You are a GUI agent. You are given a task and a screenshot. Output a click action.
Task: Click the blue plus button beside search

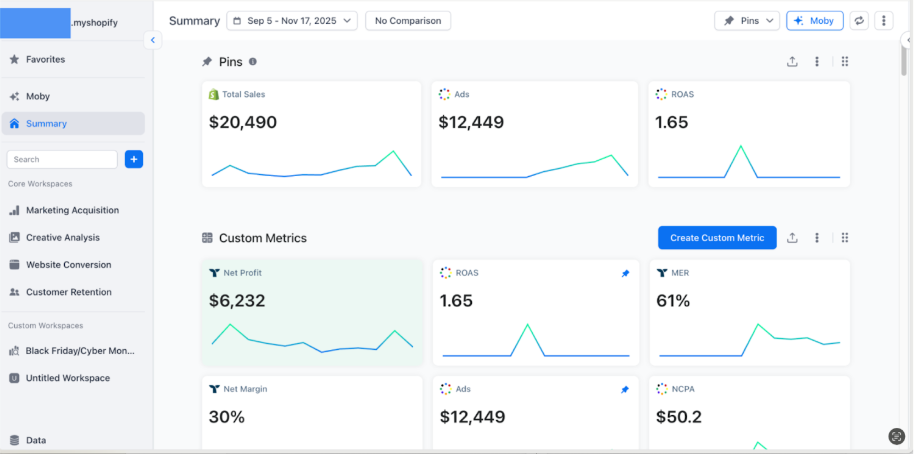(x=134, y=159)
